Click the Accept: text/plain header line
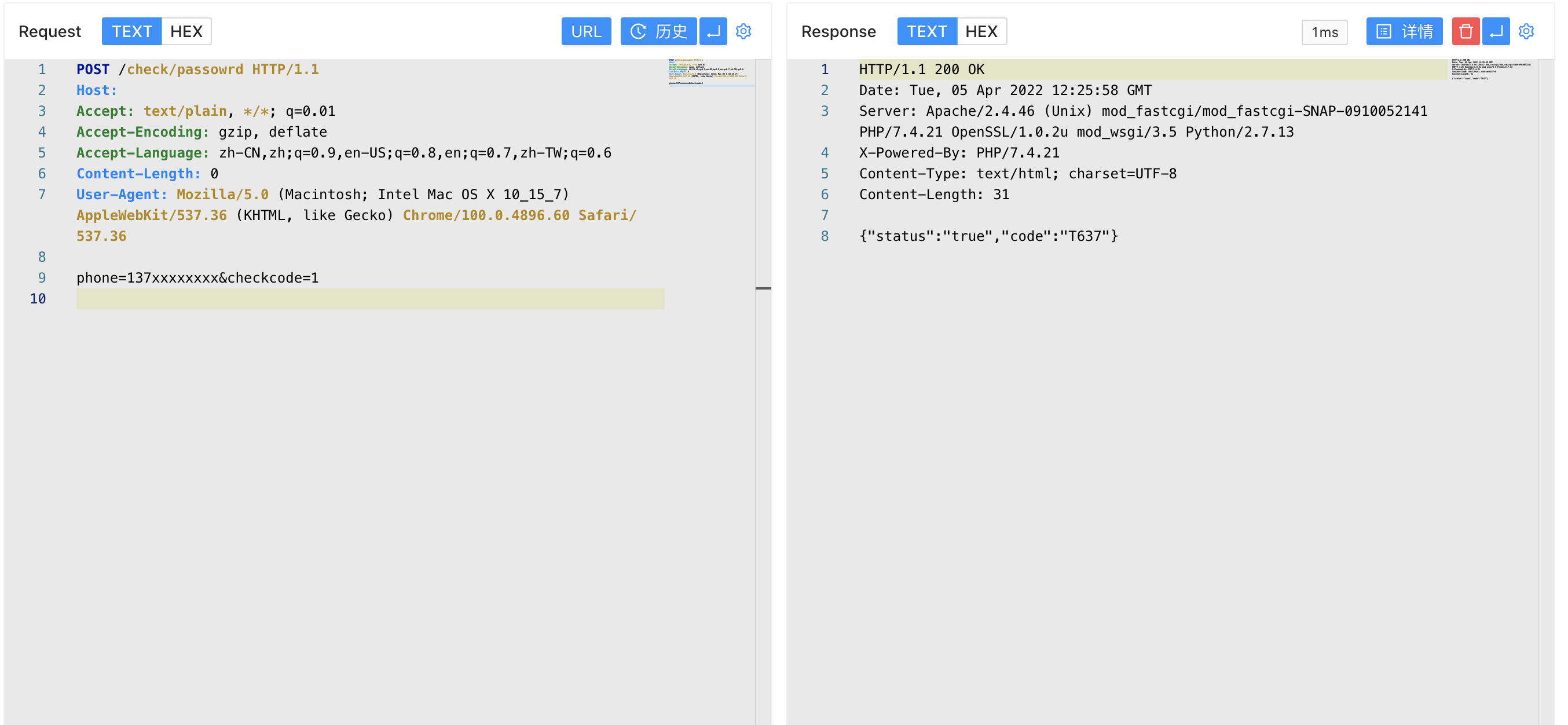The height and width of the screenshot is (725, 1568). (206, 111)
